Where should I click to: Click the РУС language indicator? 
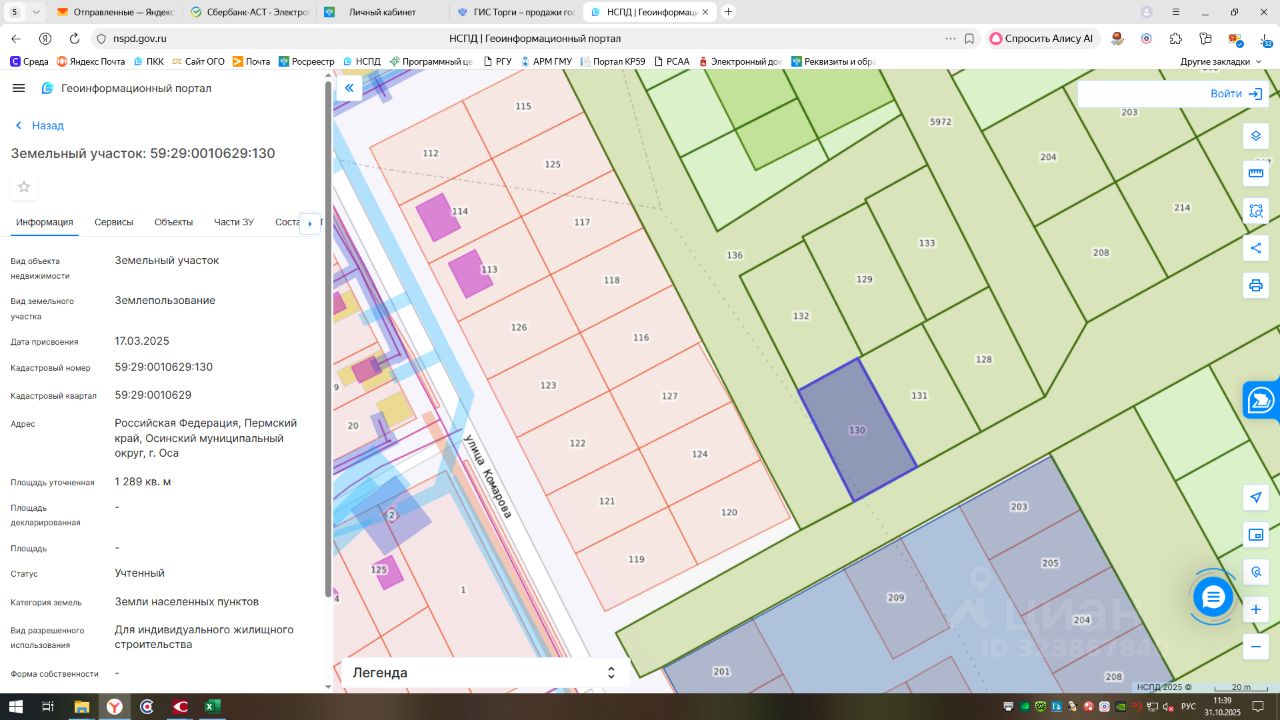click(x=1189, y=706)
